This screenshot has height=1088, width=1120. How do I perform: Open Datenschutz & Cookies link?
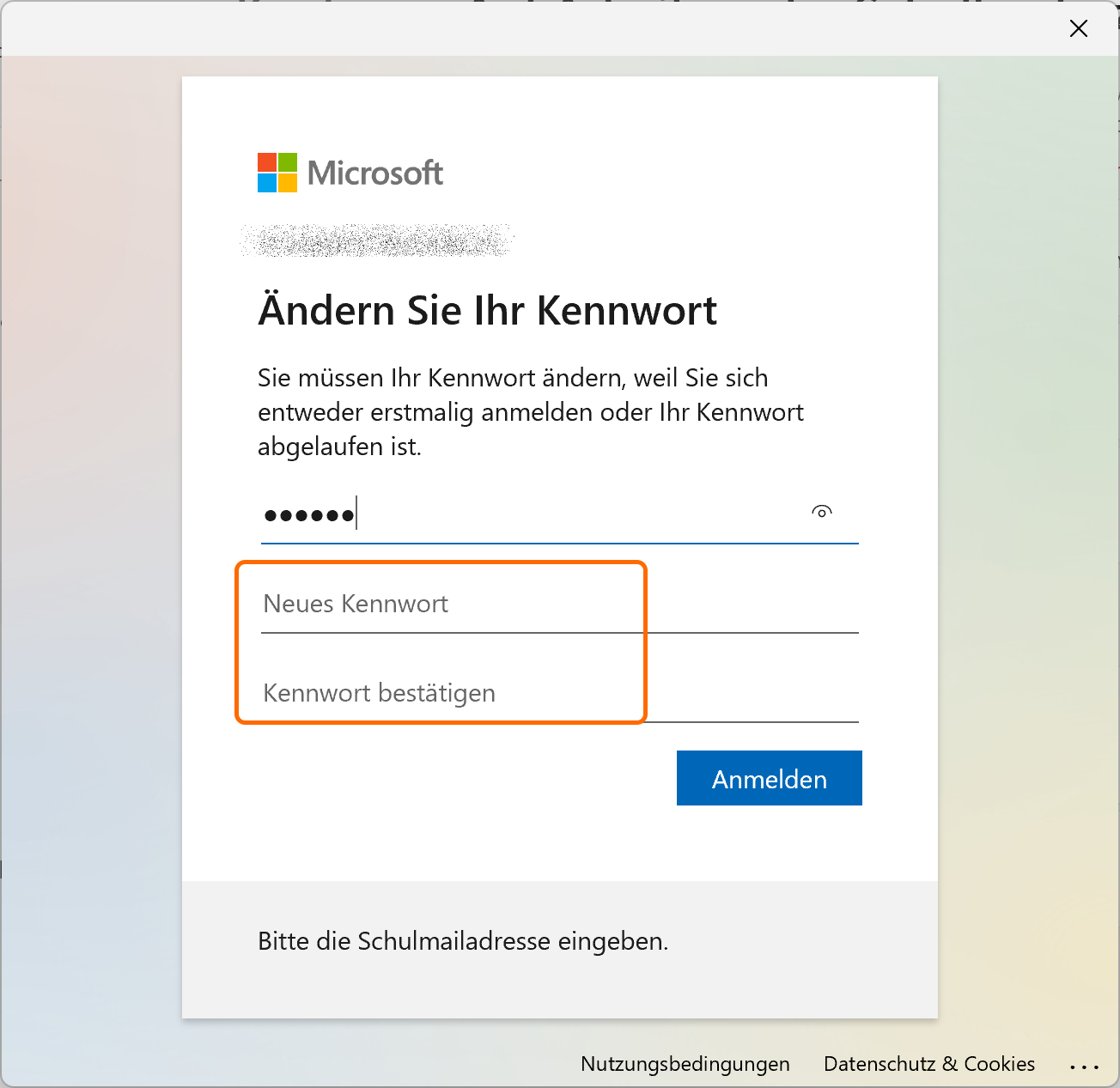[x=928, y=1064]
